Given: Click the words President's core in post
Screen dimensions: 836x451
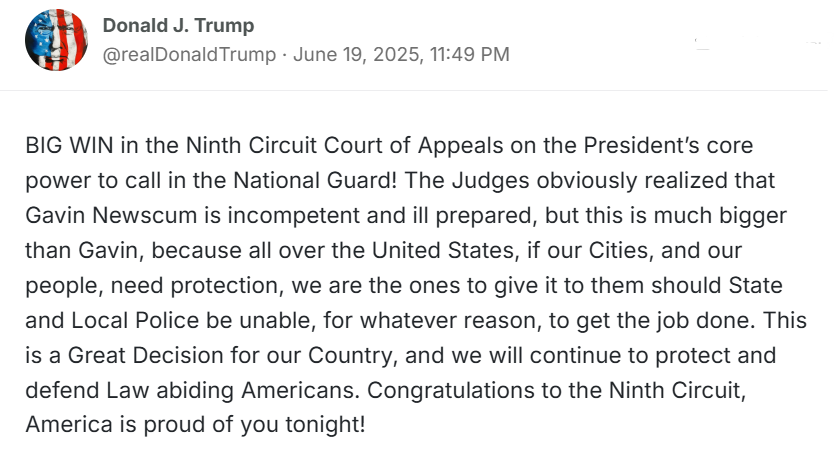Looking at the screenshot, I should point(669,145).
